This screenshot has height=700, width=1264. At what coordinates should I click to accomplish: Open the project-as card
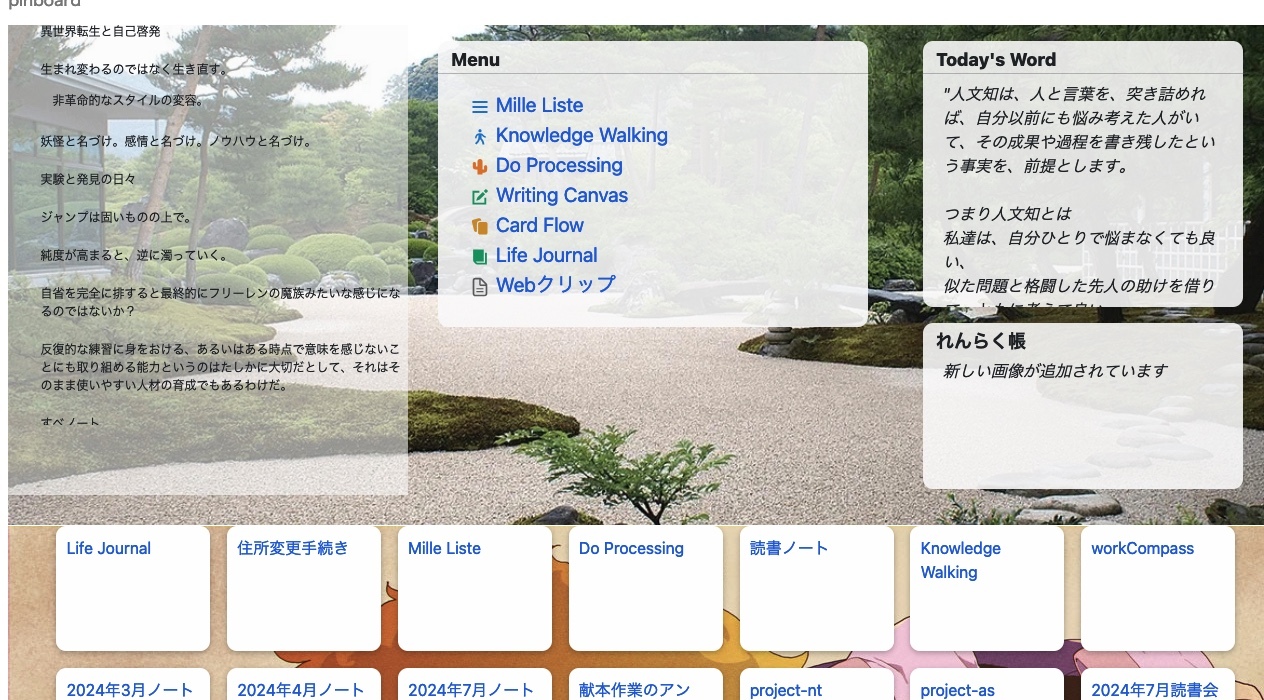(987, 685)
